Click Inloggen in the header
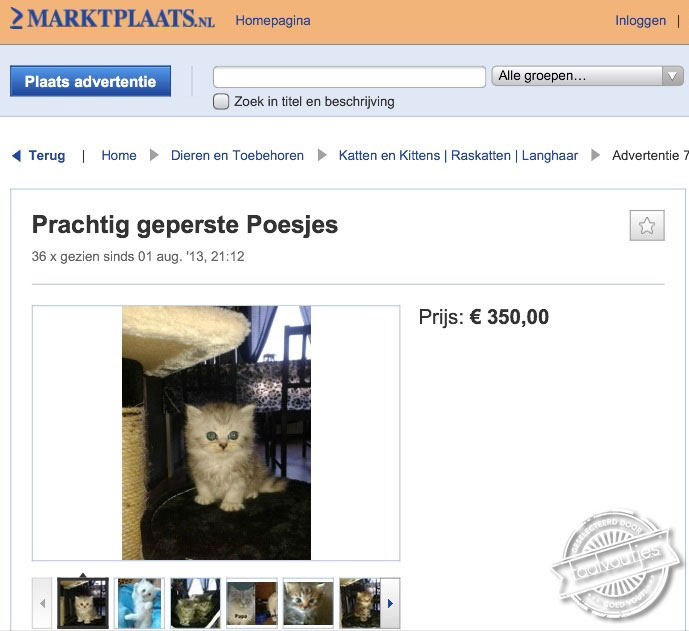The image size is (689, 631). click(x=640, y=20)
